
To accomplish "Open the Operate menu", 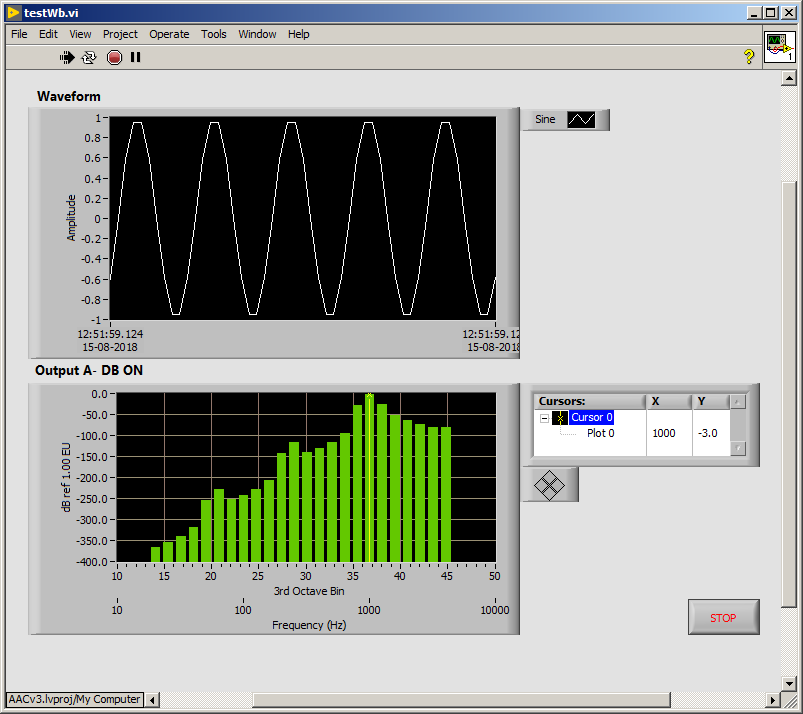I will pos(169,34).
